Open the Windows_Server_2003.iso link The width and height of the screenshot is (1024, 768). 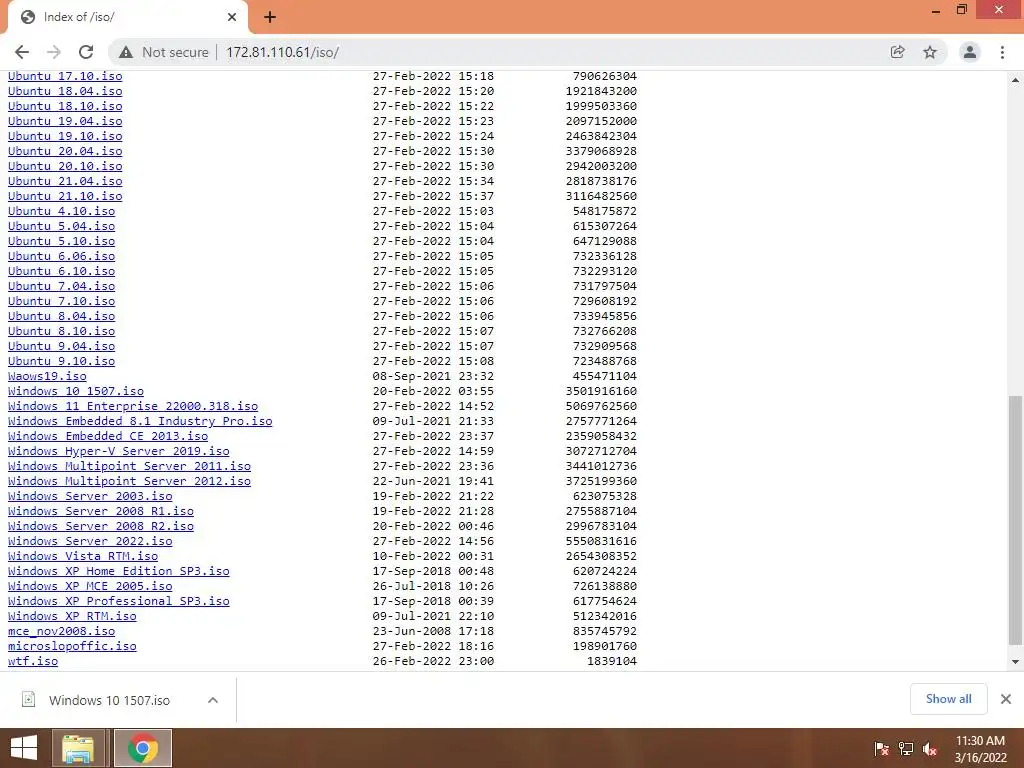coord(90,497)
